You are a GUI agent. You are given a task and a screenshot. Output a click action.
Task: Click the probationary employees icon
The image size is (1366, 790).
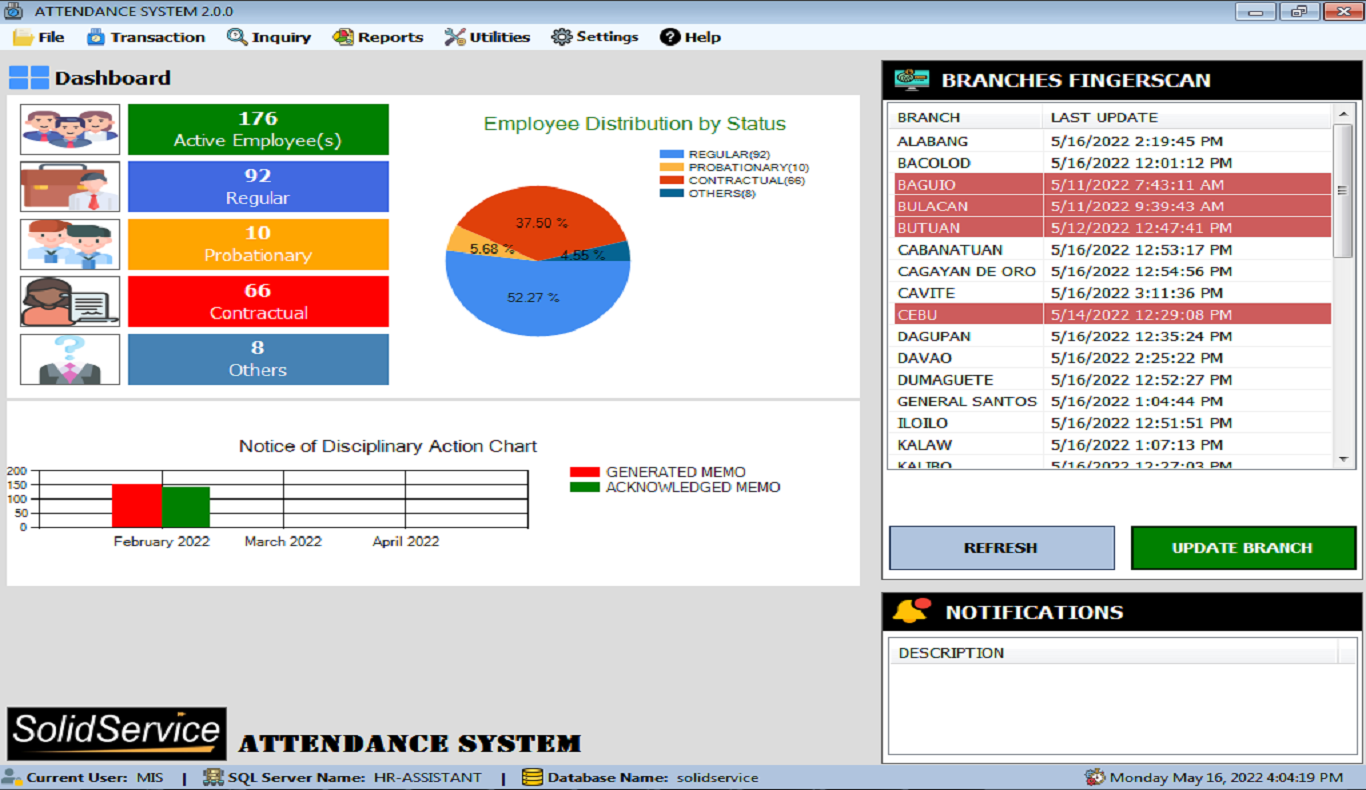70,244
